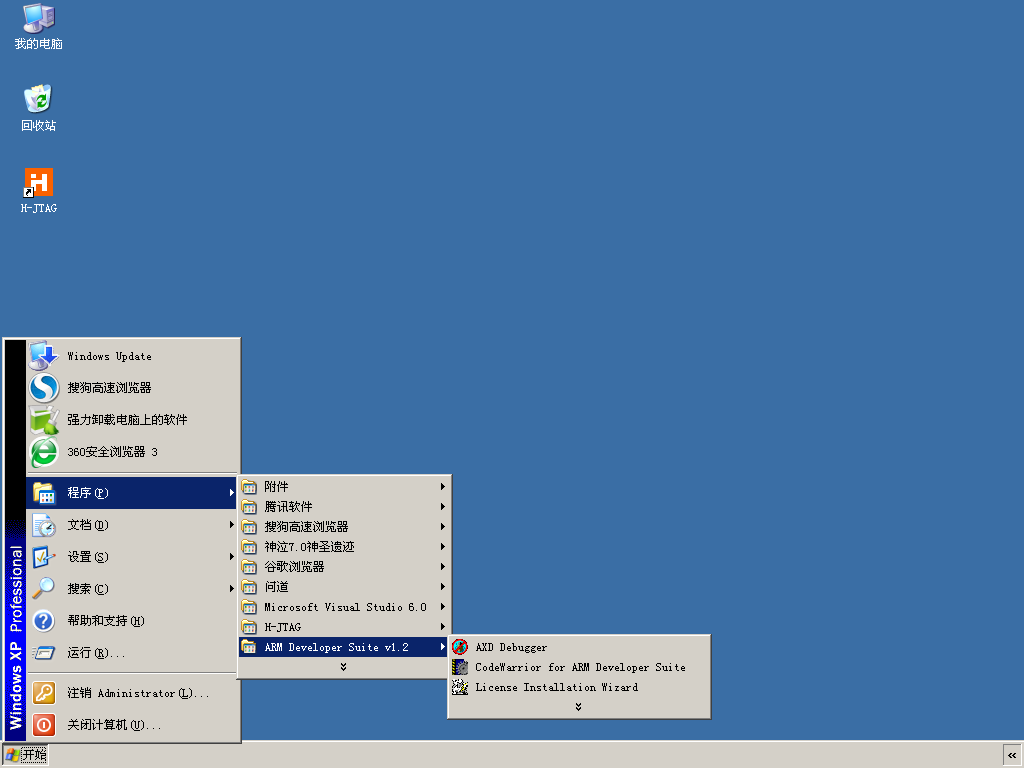Viewport: 1024px width, 768px height.
Task: Expand the Search (搜索) submenu arrow
Action: [x=231, y=589]
